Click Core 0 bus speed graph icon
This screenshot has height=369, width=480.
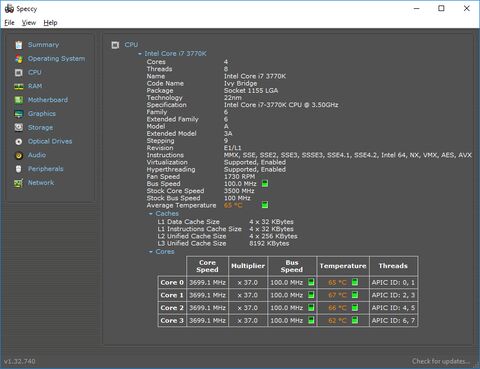pos(311,282)
